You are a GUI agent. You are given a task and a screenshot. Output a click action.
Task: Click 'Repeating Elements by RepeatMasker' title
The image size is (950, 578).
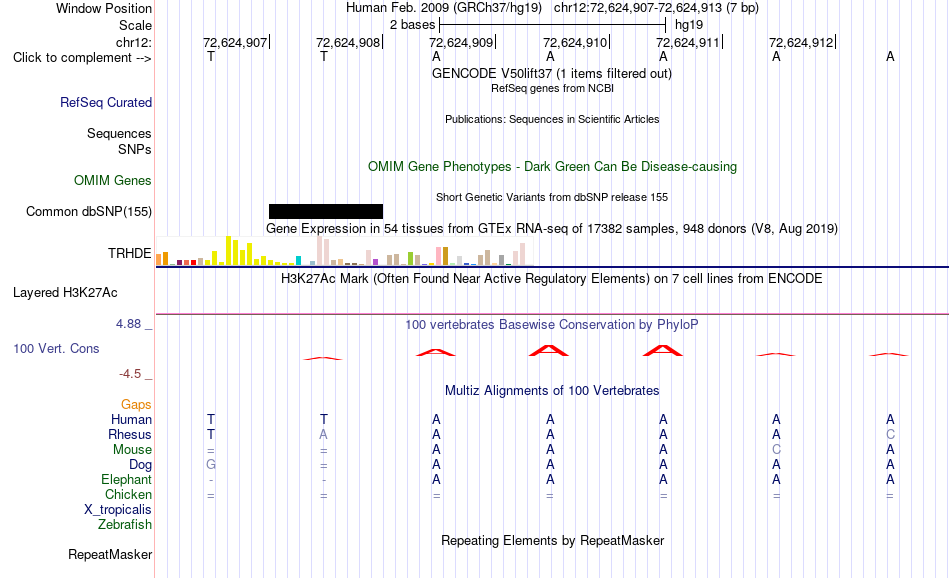click(552, 540)
